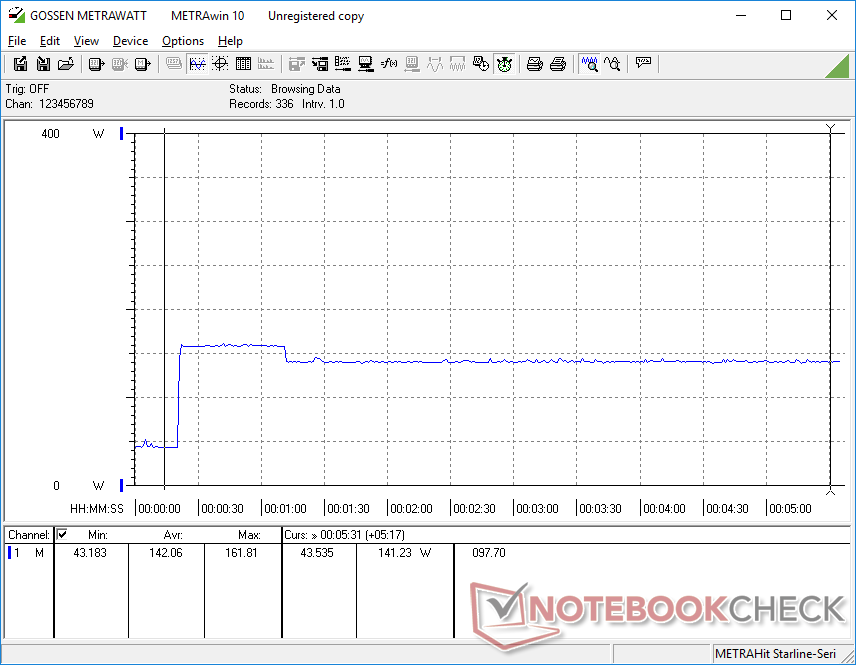Open the clock timer settings icon
This screenshot has height=665, width=856.
tap(480, 64)
